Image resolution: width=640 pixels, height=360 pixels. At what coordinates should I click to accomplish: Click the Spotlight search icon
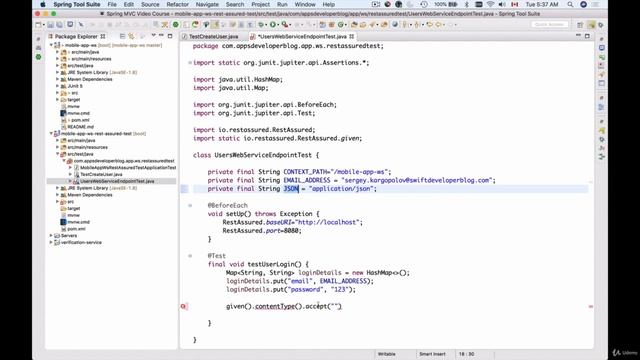(x=570, y=4)
